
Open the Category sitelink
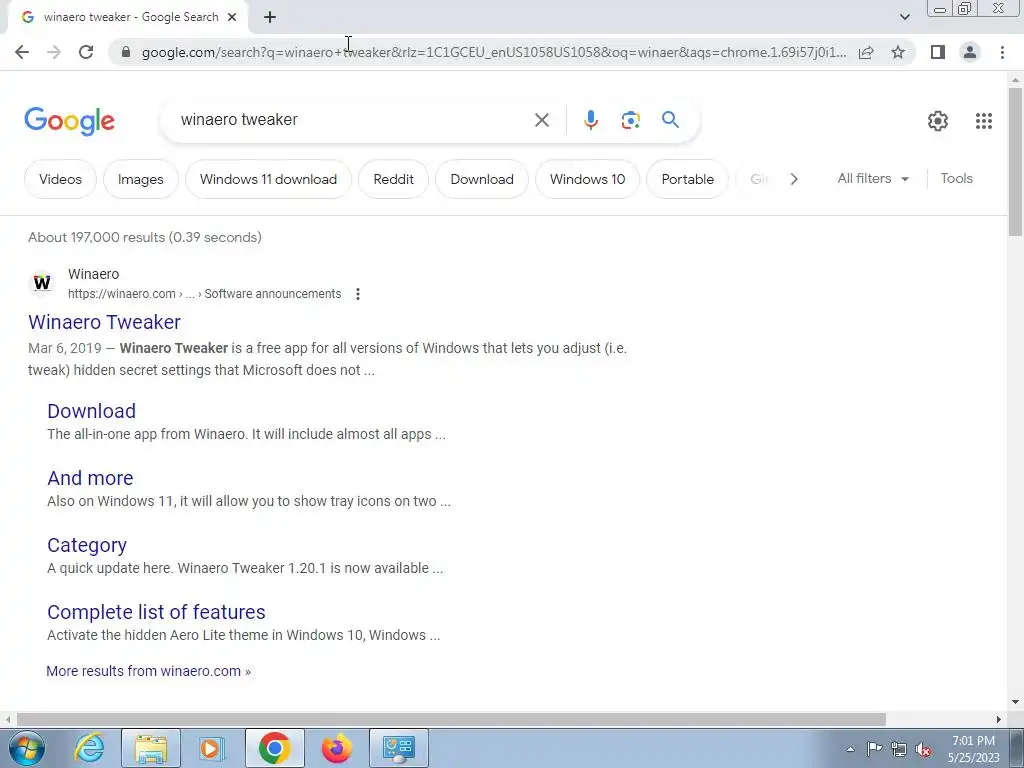coord(87,545)
